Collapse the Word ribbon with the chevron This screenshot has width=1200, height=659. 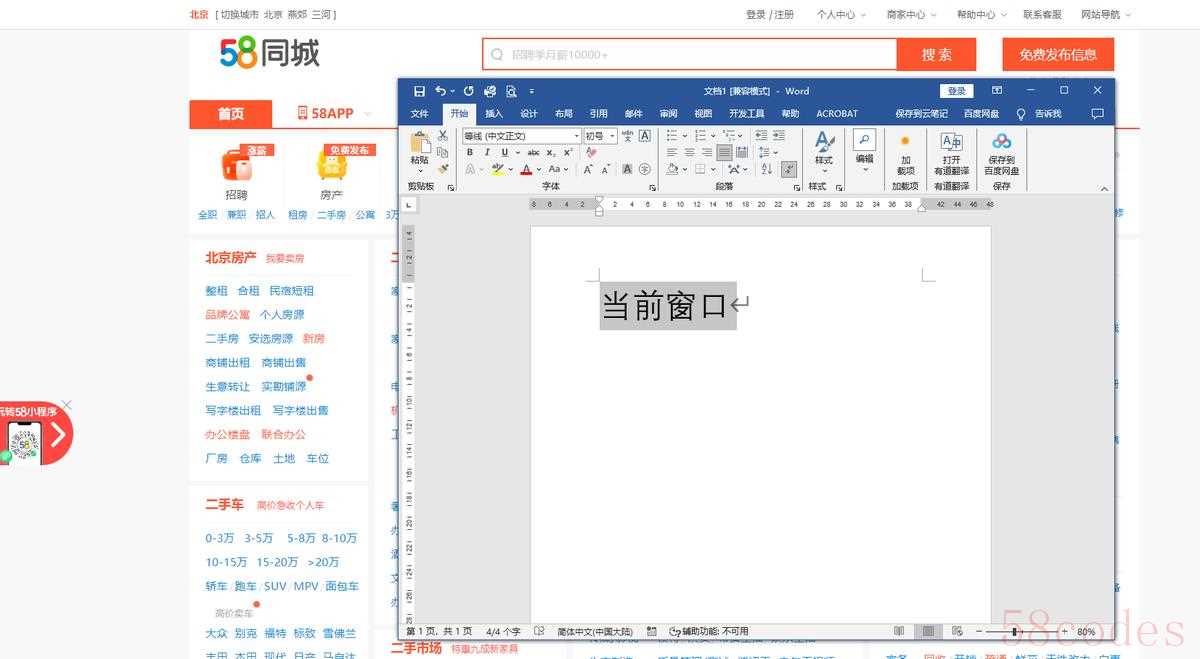pyautogui.click(x=1105, y=187)
